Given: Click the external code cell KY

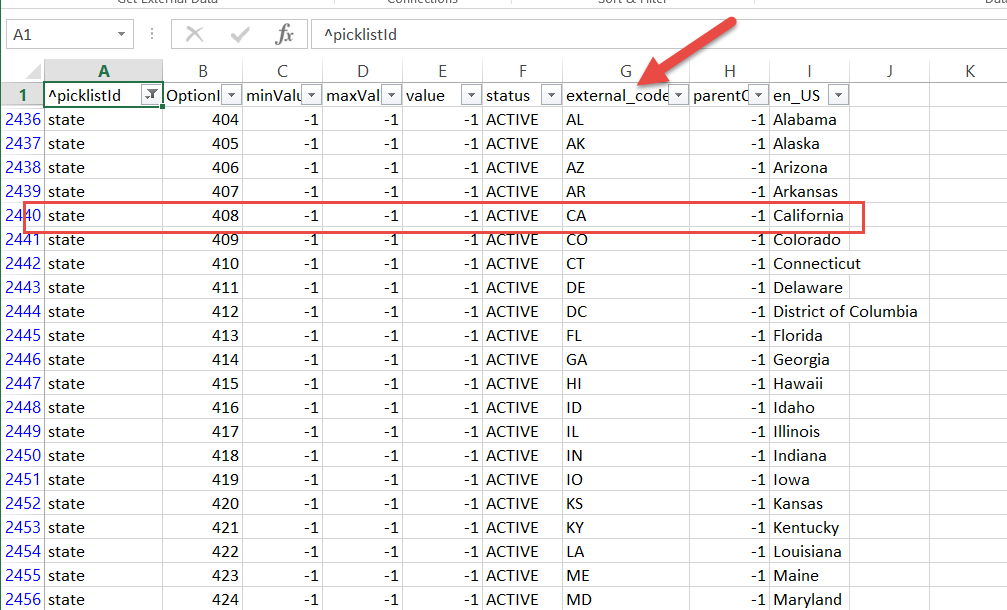Looking at the screenshot, I should [626, 527].
